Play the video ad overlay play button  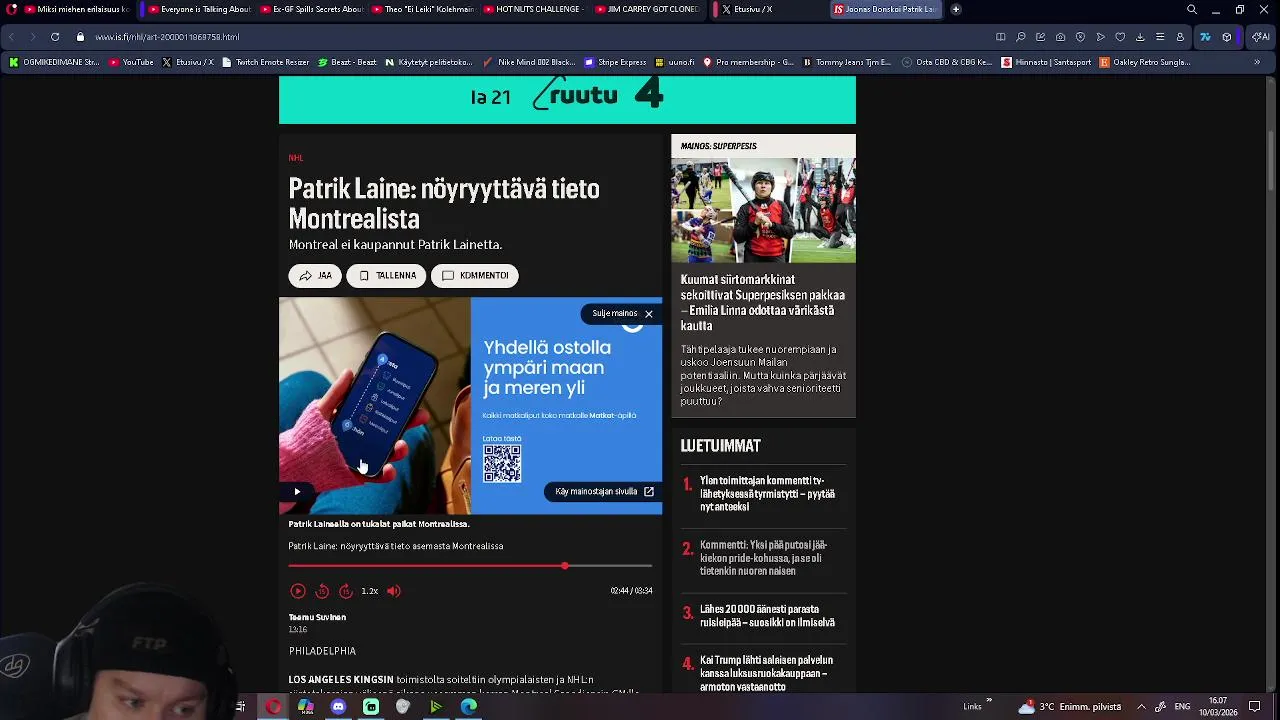[x=296, y=491]
